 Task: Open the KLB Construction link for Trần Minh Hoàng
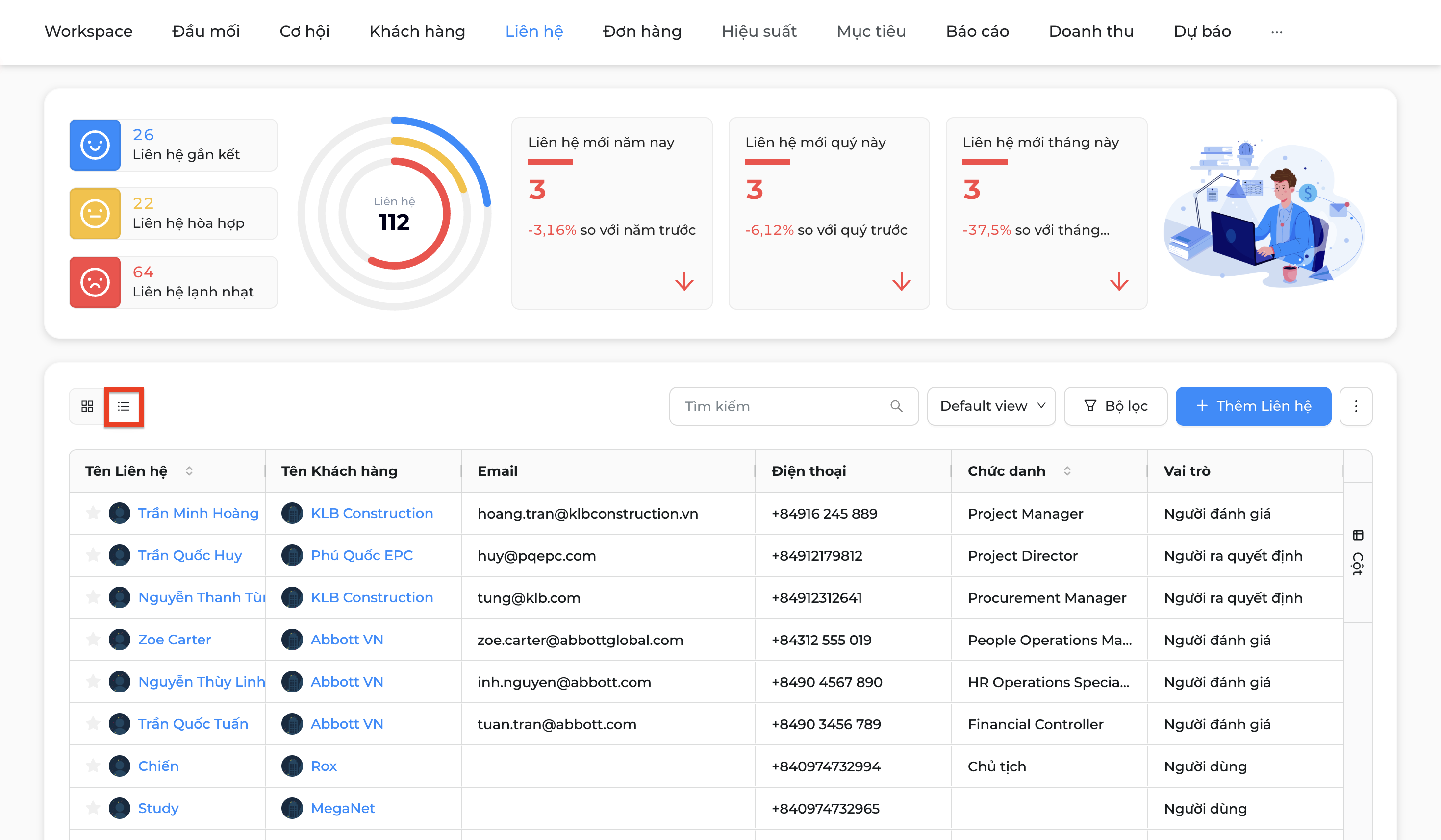click(372, 513)
